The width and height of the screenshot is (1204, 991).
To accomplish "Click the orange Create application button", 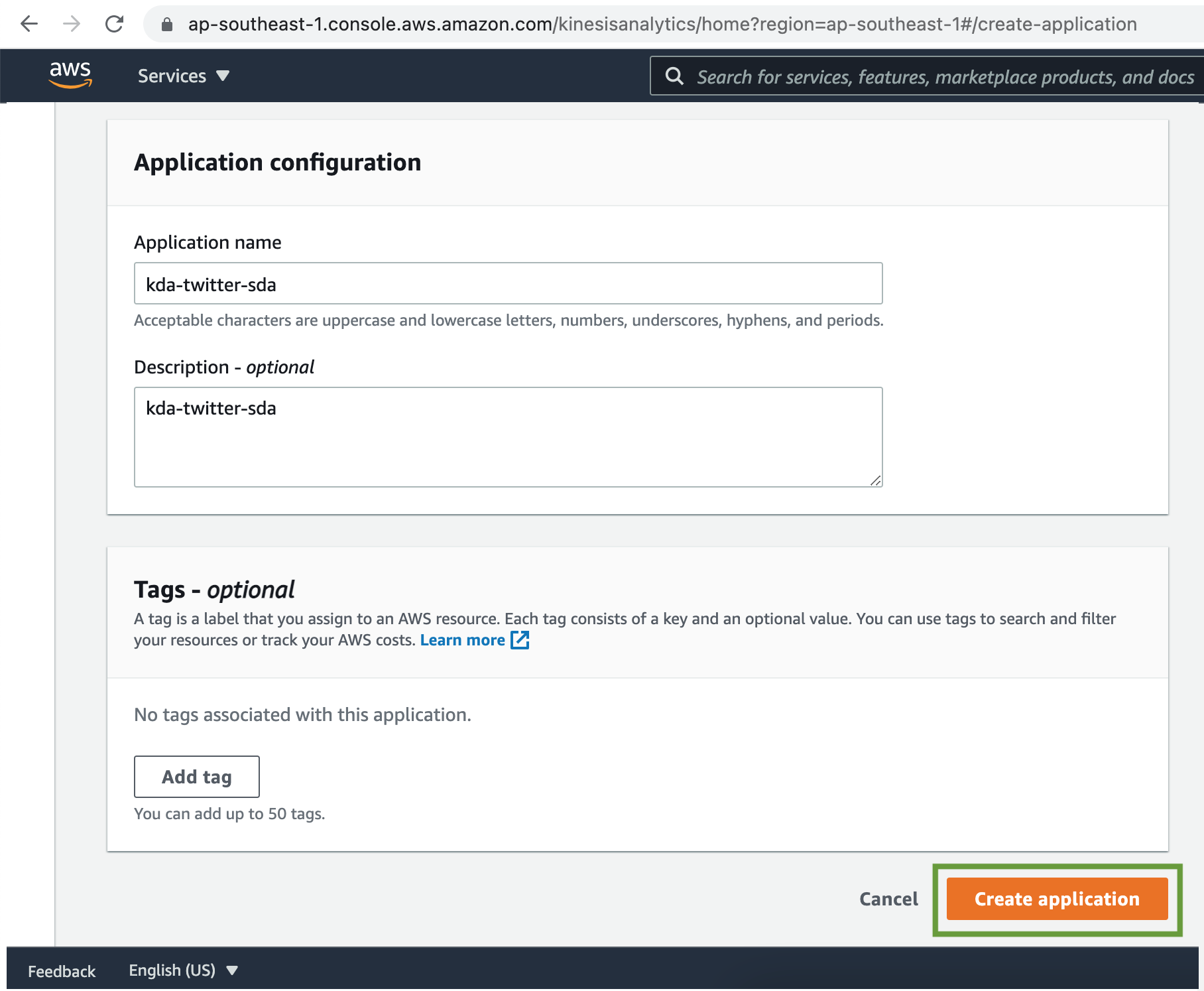I will (x=1057, y=899).
